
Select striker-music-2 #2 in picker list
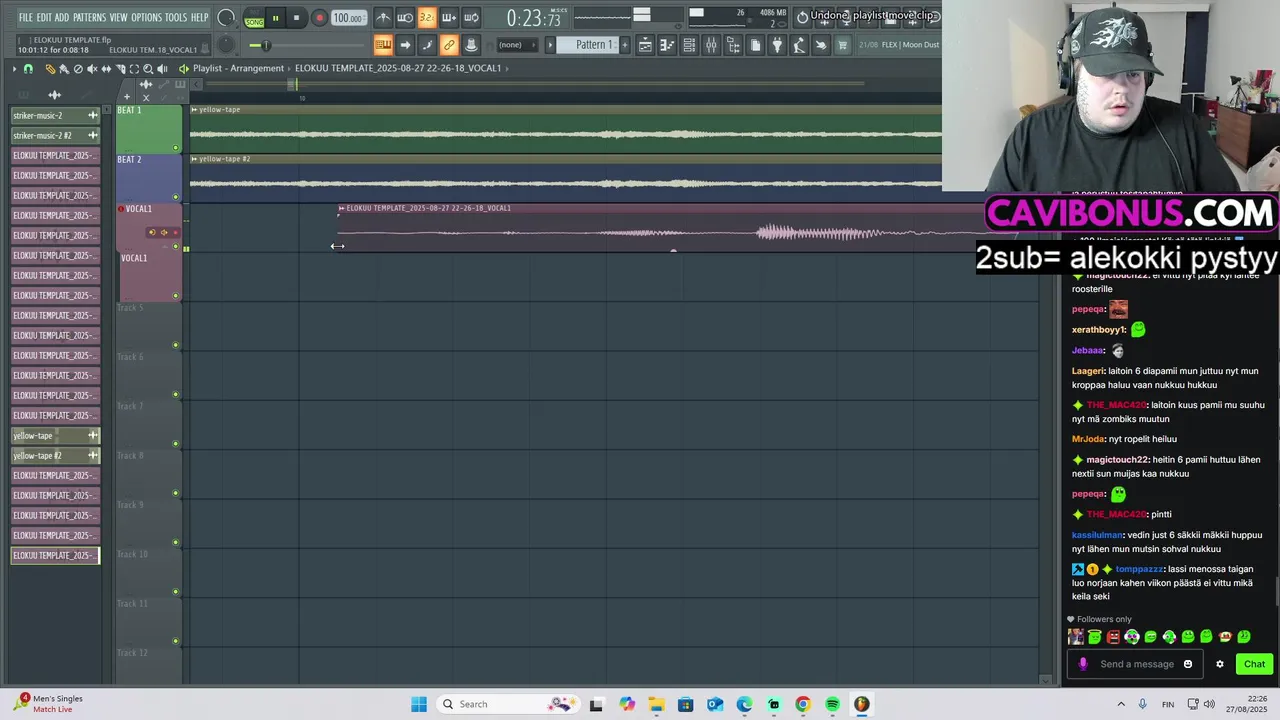55,135
